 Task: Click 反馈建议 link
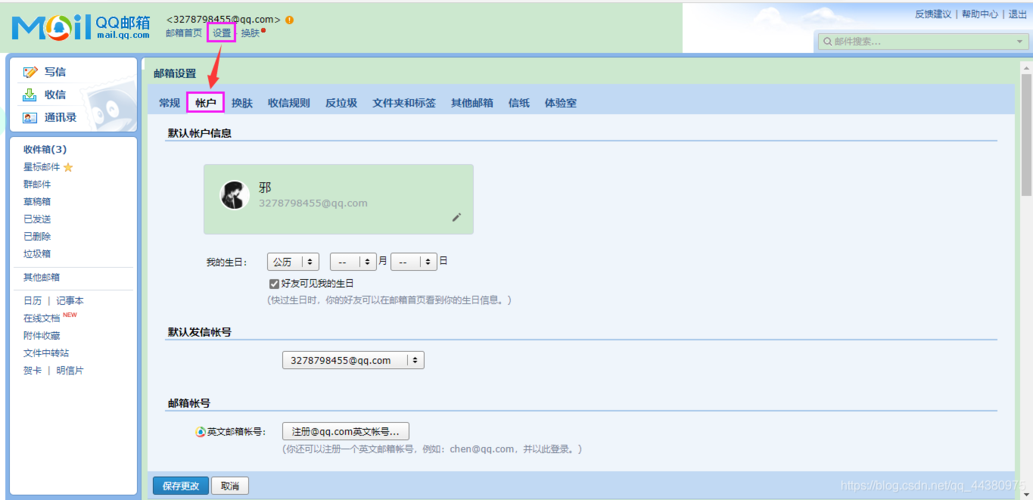pos(933,14)
